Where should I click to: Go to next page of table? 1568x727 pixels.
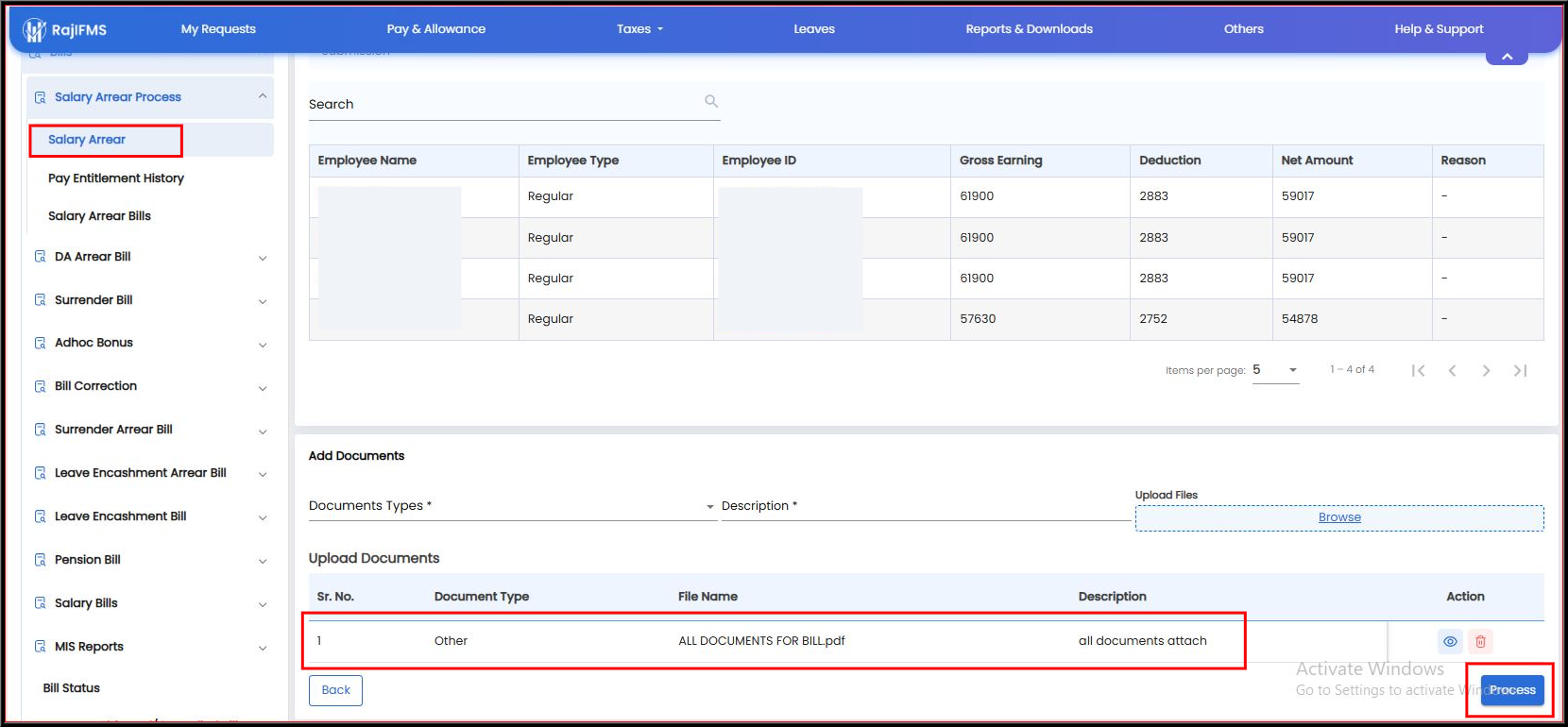1486,370
